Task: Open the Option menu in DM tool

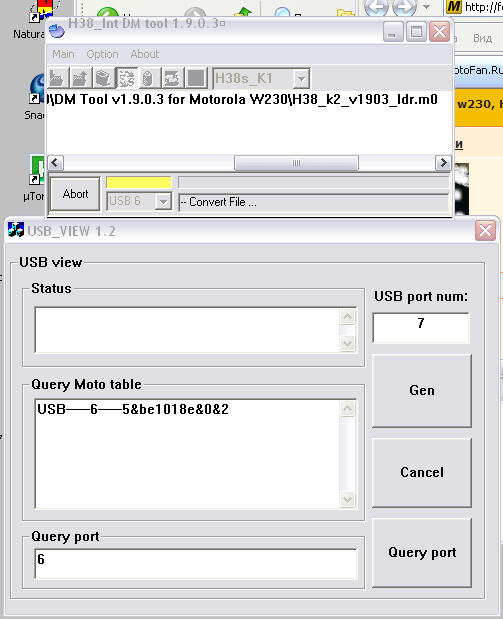Action: tap(102, 54)
